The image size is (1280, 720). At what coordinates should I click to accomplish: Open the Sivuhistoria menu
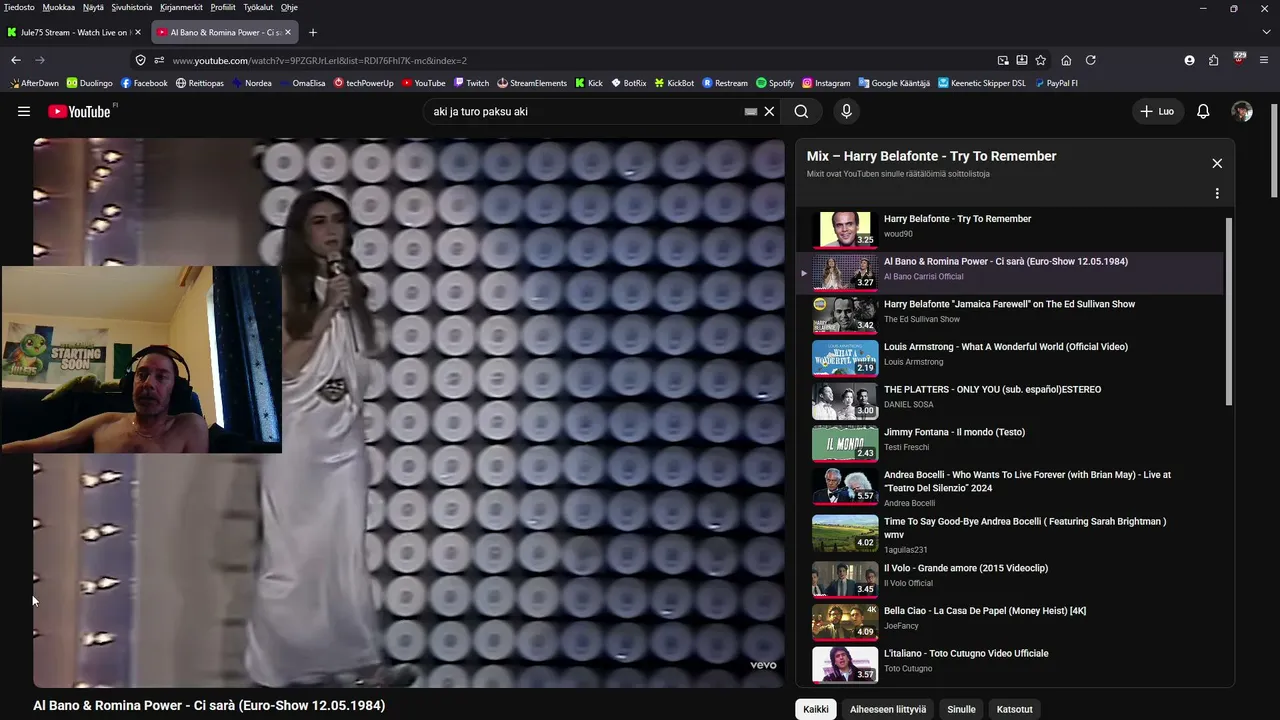tap(132, 7)
